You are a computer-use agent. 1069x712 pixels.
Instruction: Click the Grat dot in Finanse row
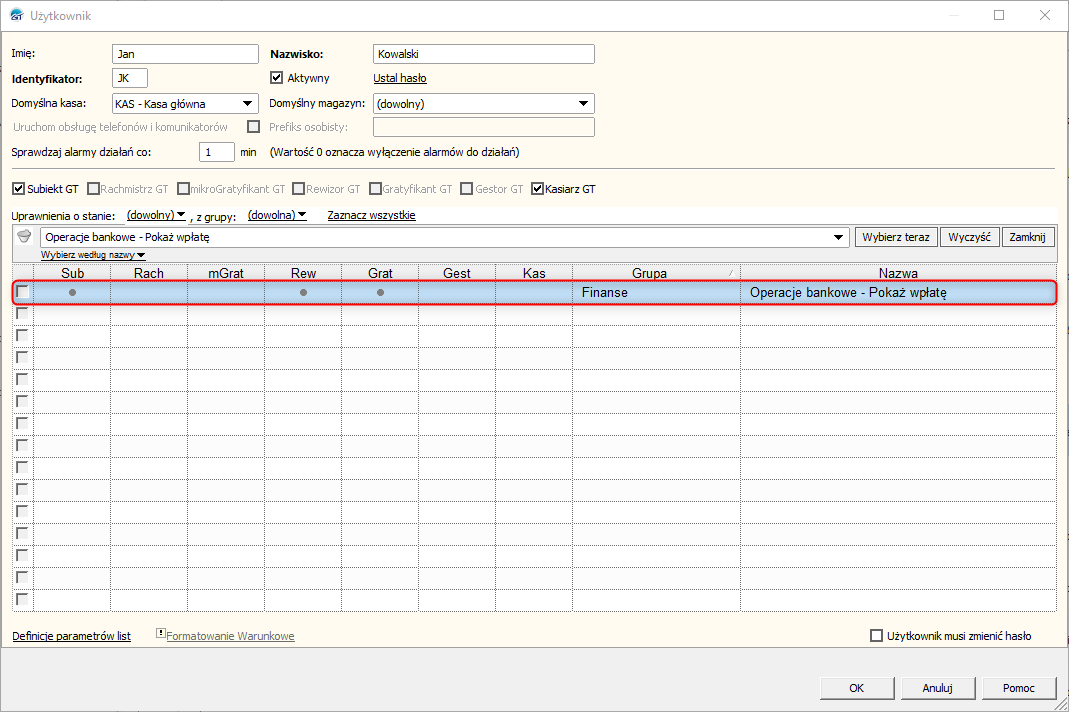(x=380, y=293)
